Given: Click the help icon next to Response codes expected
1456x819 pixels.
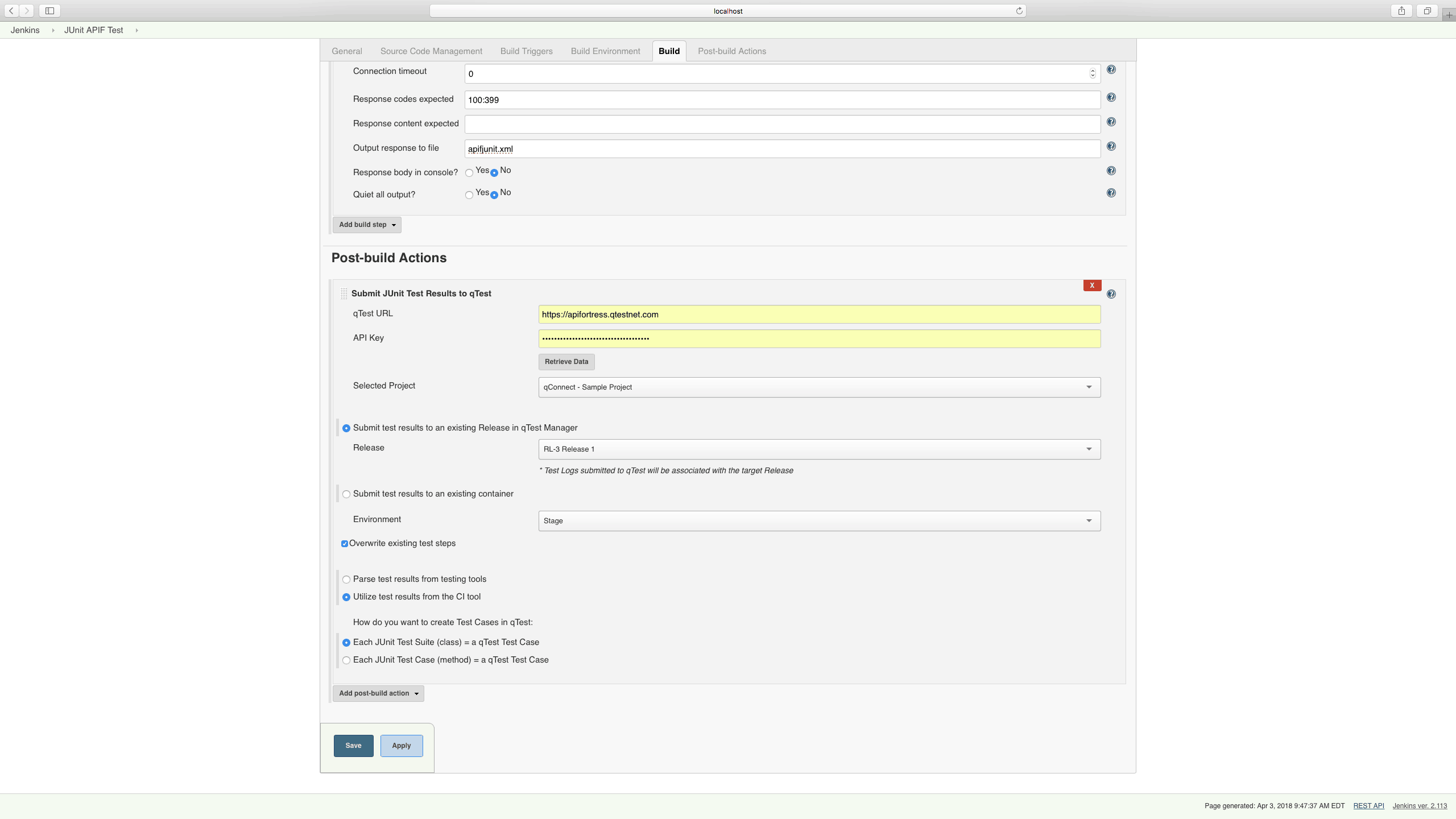Looking at the screenshot, I should (x=1111, y=97).
